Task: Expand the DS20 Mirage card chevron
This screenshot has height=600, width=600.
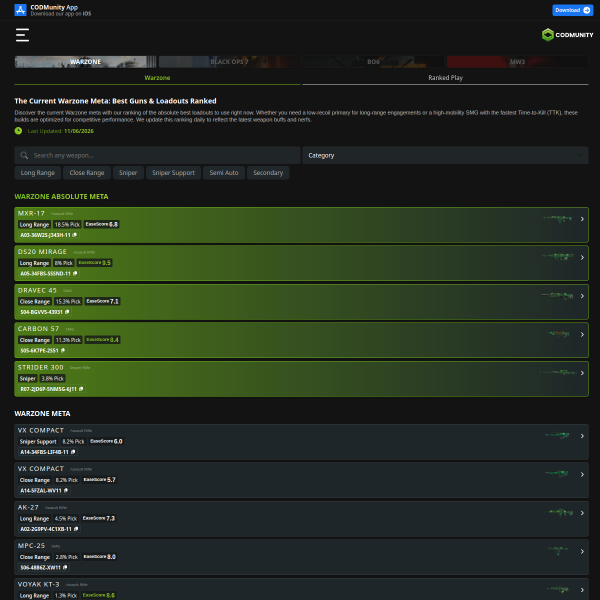Action: [x=582, y=258]
